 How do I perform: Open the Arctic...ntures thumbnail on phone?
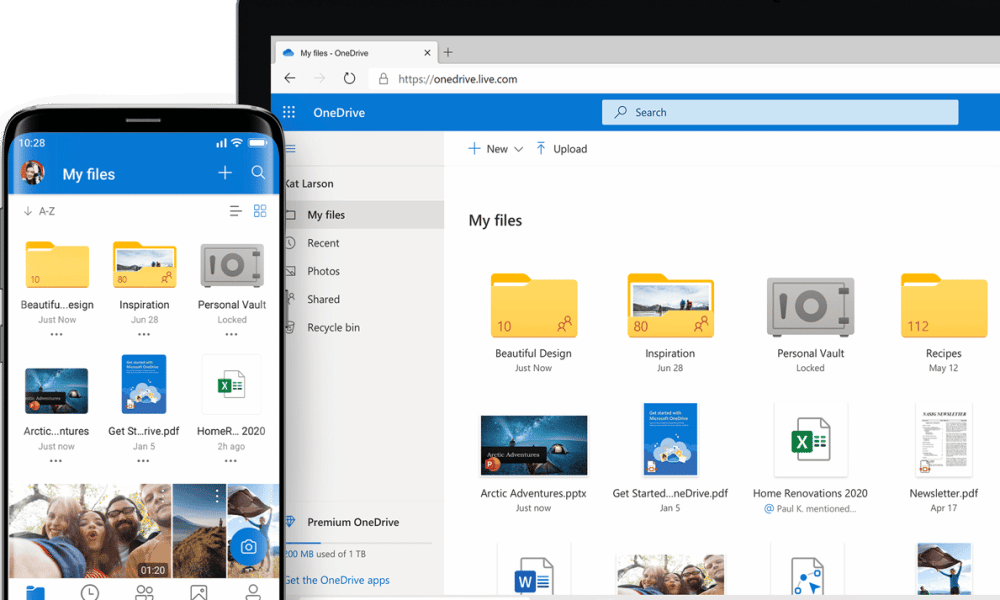pos(57,390)
